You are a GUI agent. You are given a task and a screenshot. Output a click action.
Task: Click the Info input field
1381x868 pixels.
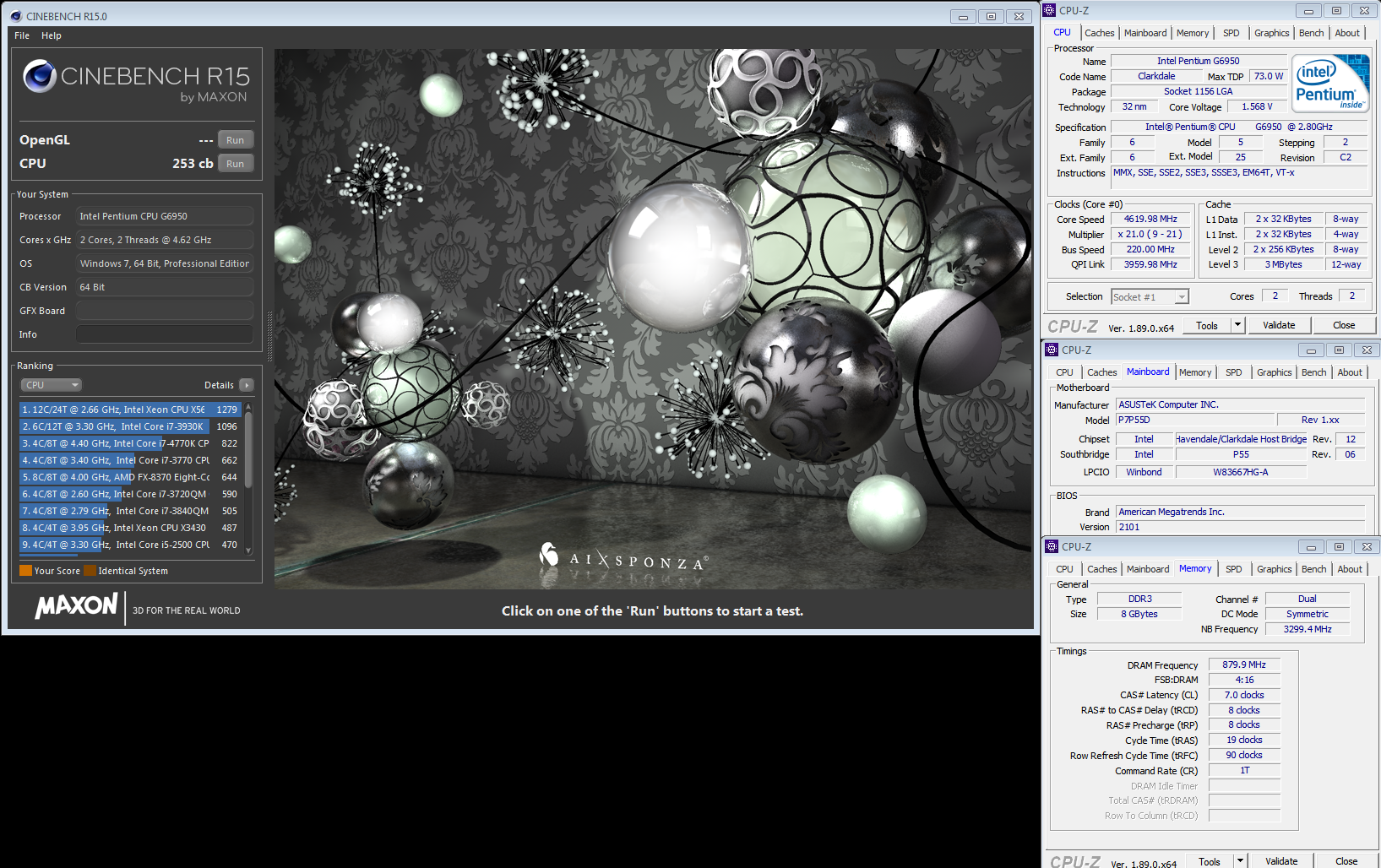(x=165, y=334)
